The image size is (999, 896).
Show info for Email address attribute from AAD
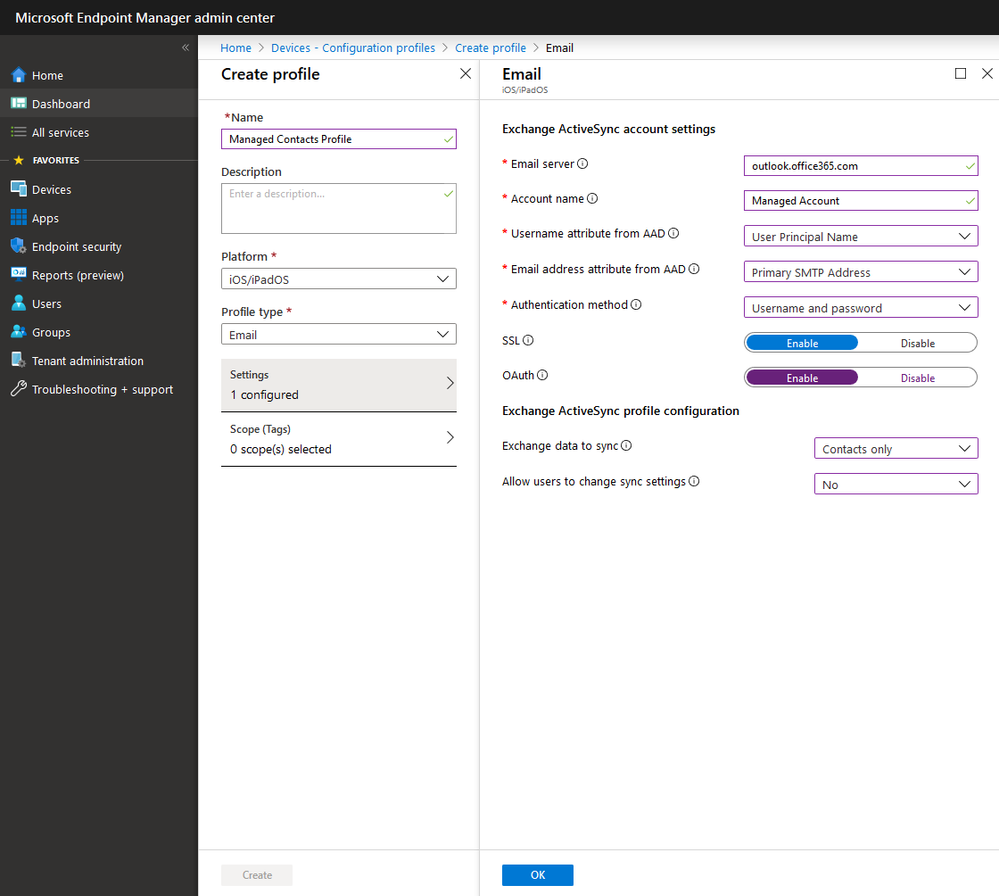coord(694,269)
